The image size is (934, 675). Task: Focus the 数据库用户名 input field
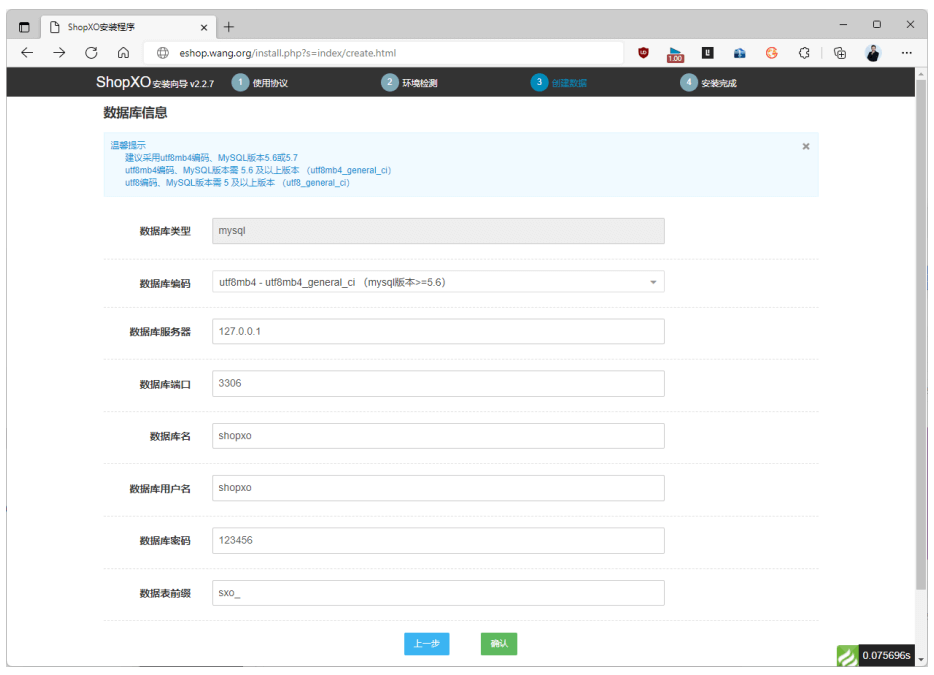coord(438,488)
